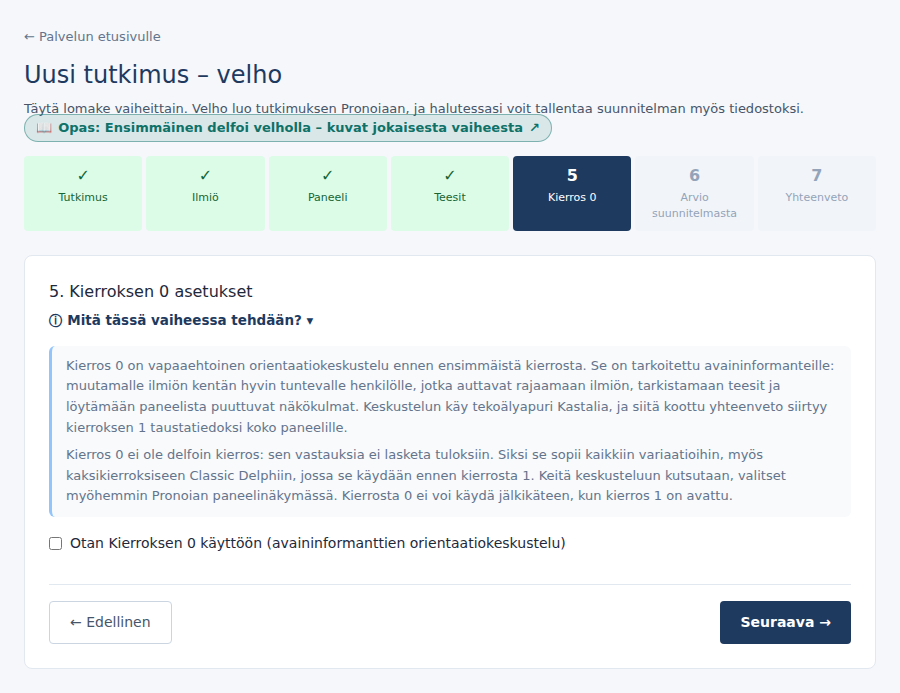Click the external-link arrow on the guide pill

[x=534, y=127]
